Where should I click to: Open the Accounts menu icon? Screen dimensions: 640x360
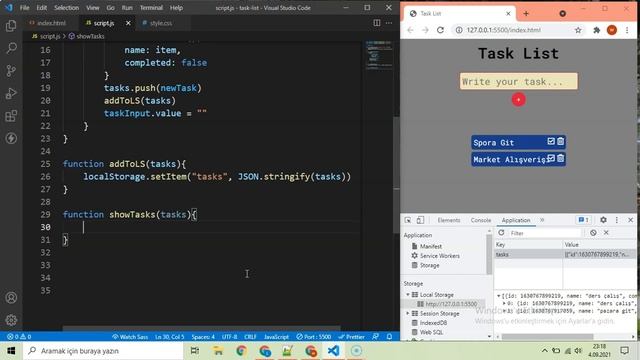point(11,298)
